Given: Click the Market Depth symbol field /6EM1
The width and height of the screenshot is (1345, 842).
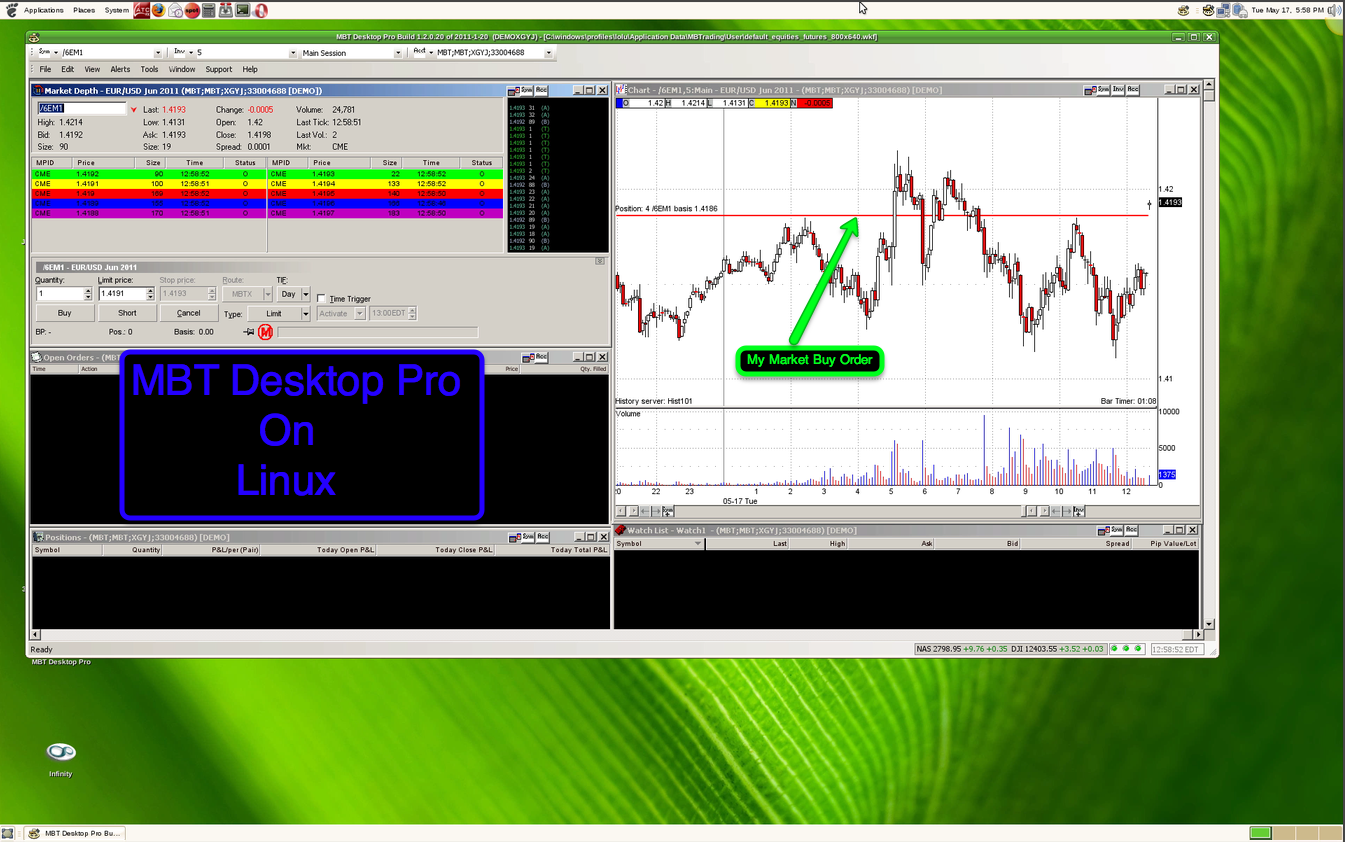Looking at the screenshot, I should [x=82, y=108].
